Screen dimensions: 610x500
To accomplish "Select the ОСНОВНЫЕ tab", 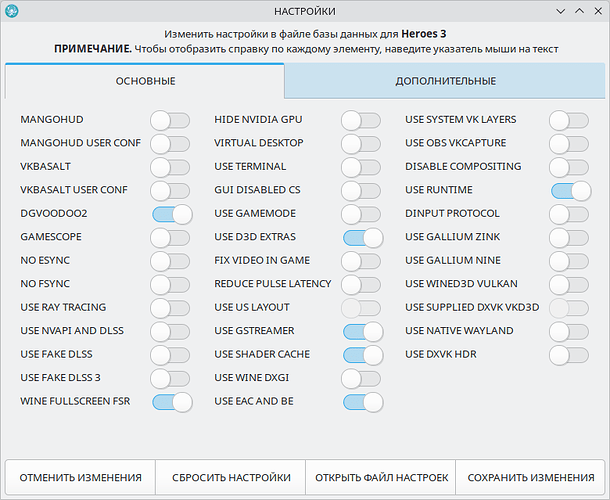I will coord(145,81).
